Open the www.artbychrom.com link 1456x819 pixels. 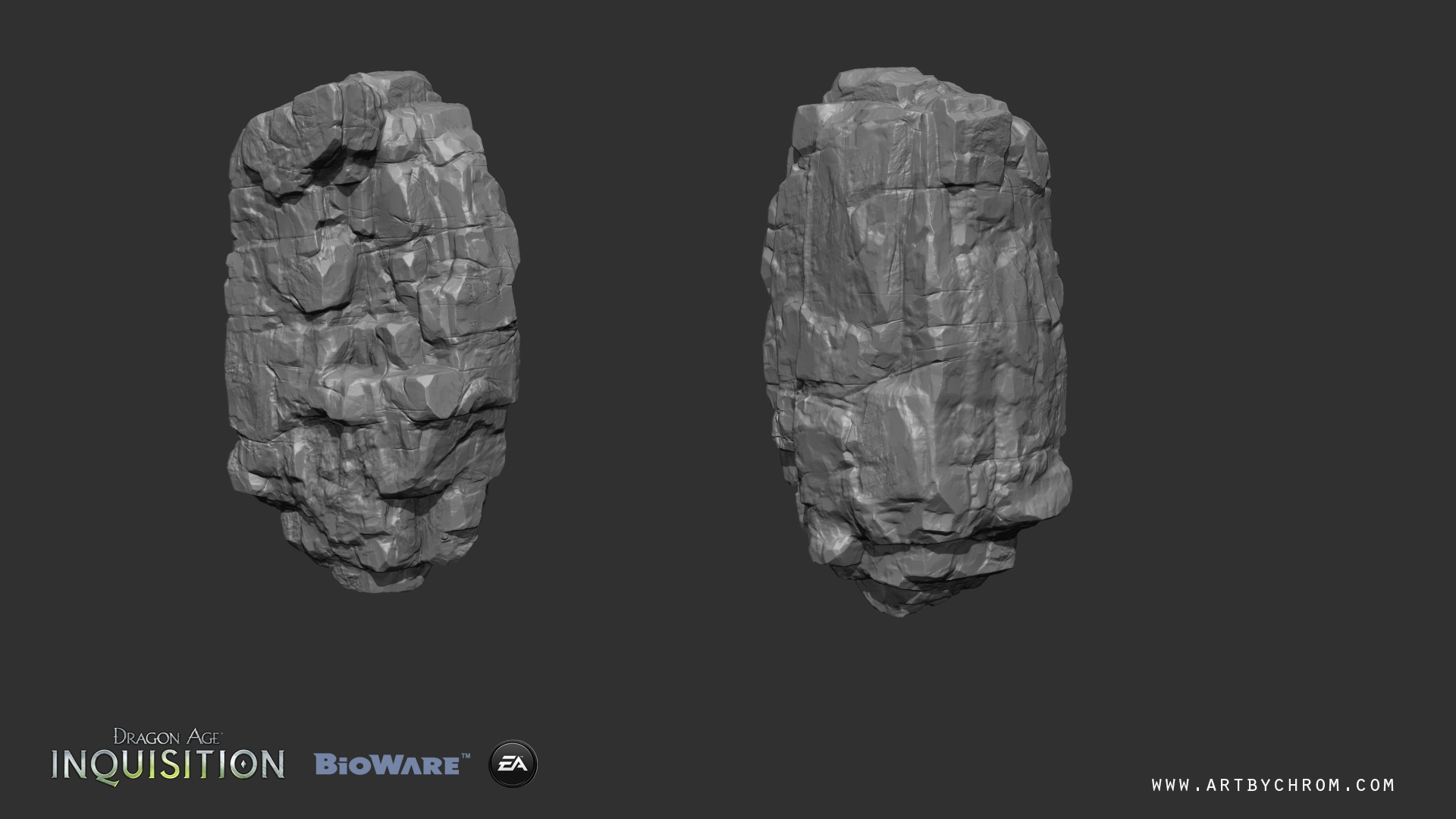click(x=1273, y=786)
